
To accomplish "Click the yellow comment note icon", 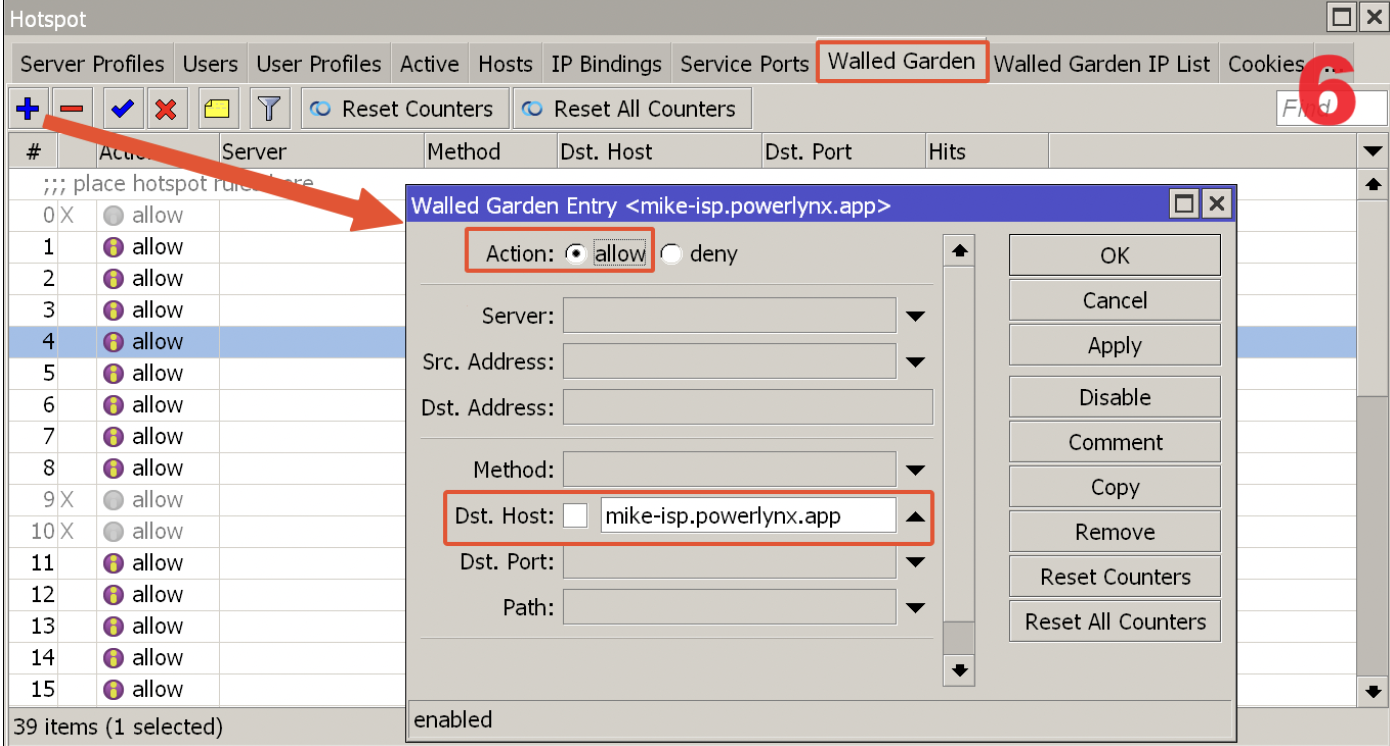I will pyautogui.click(x=216, y=109).
